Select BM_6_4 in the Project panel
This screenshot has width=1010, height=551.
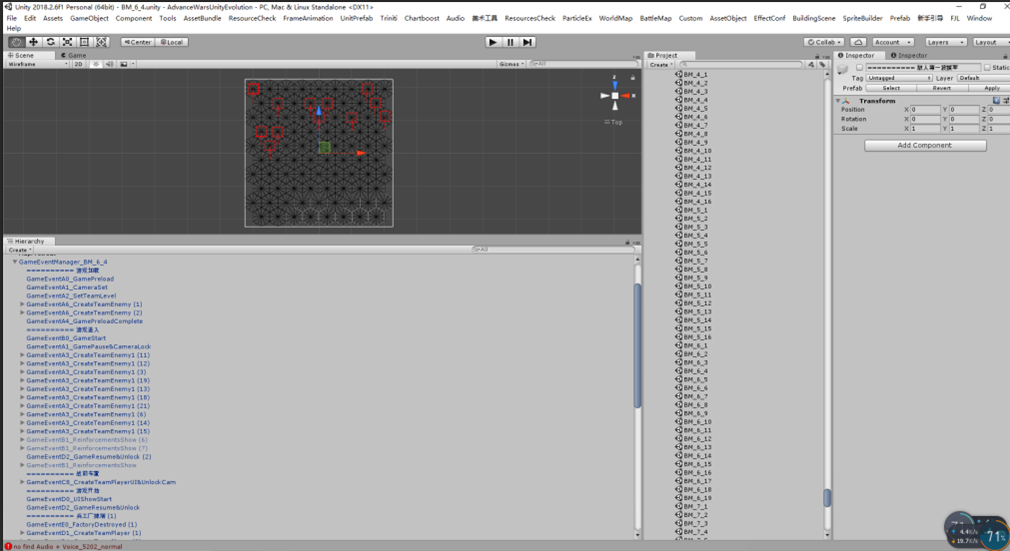tap(695, 371)
